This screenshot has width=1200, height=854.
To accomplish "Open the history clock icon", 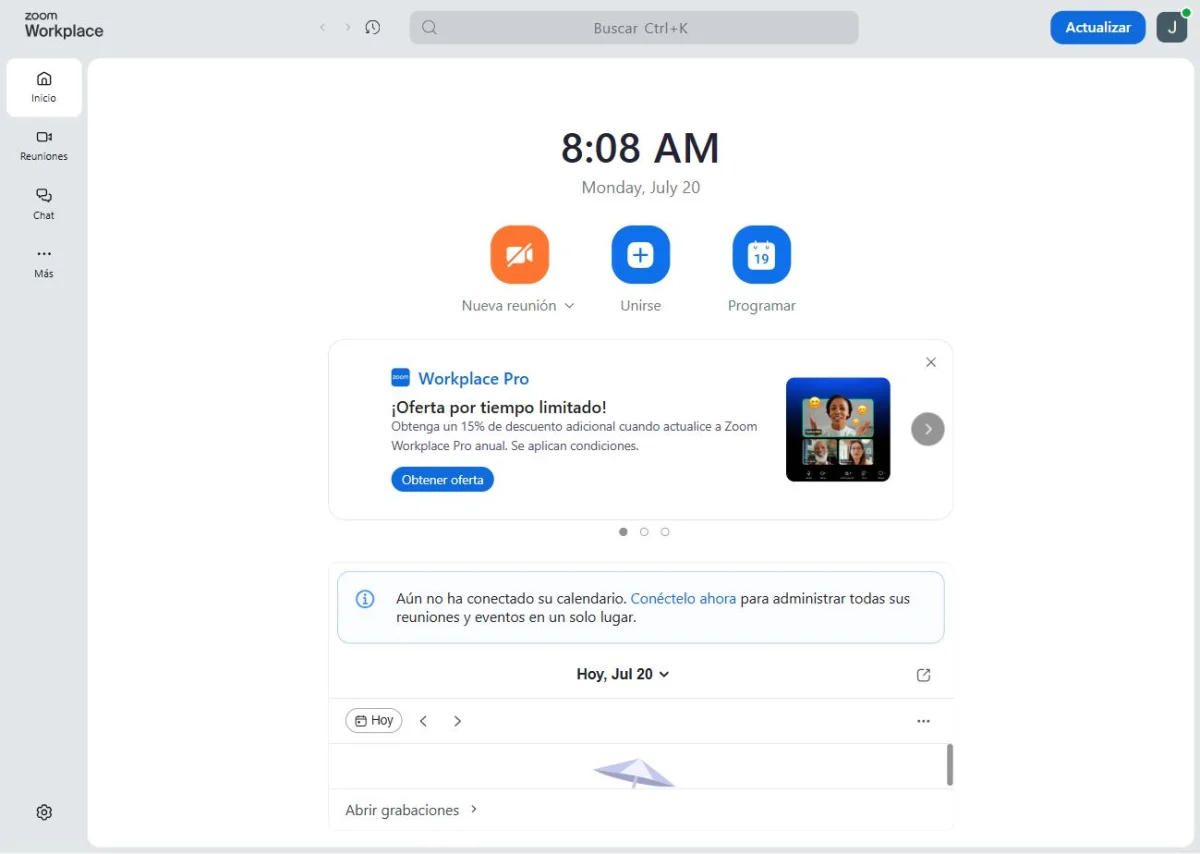I will 373,28.
